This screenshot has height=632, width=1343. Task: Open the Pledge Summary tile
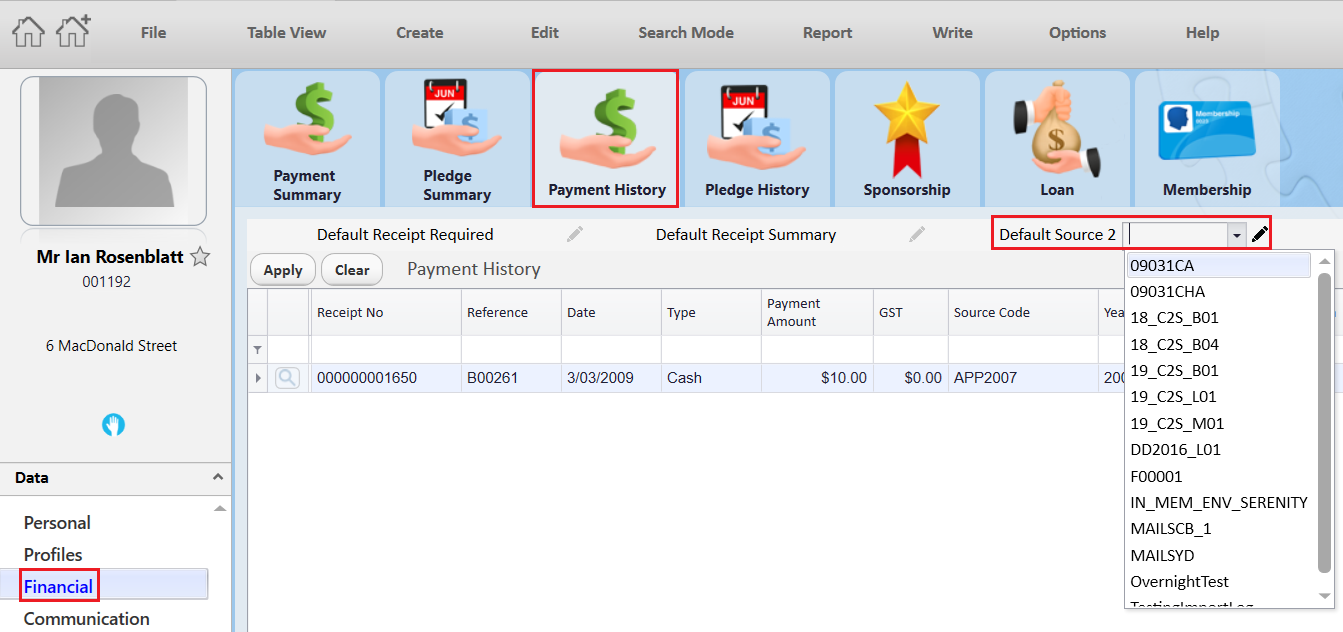(457, 139)
